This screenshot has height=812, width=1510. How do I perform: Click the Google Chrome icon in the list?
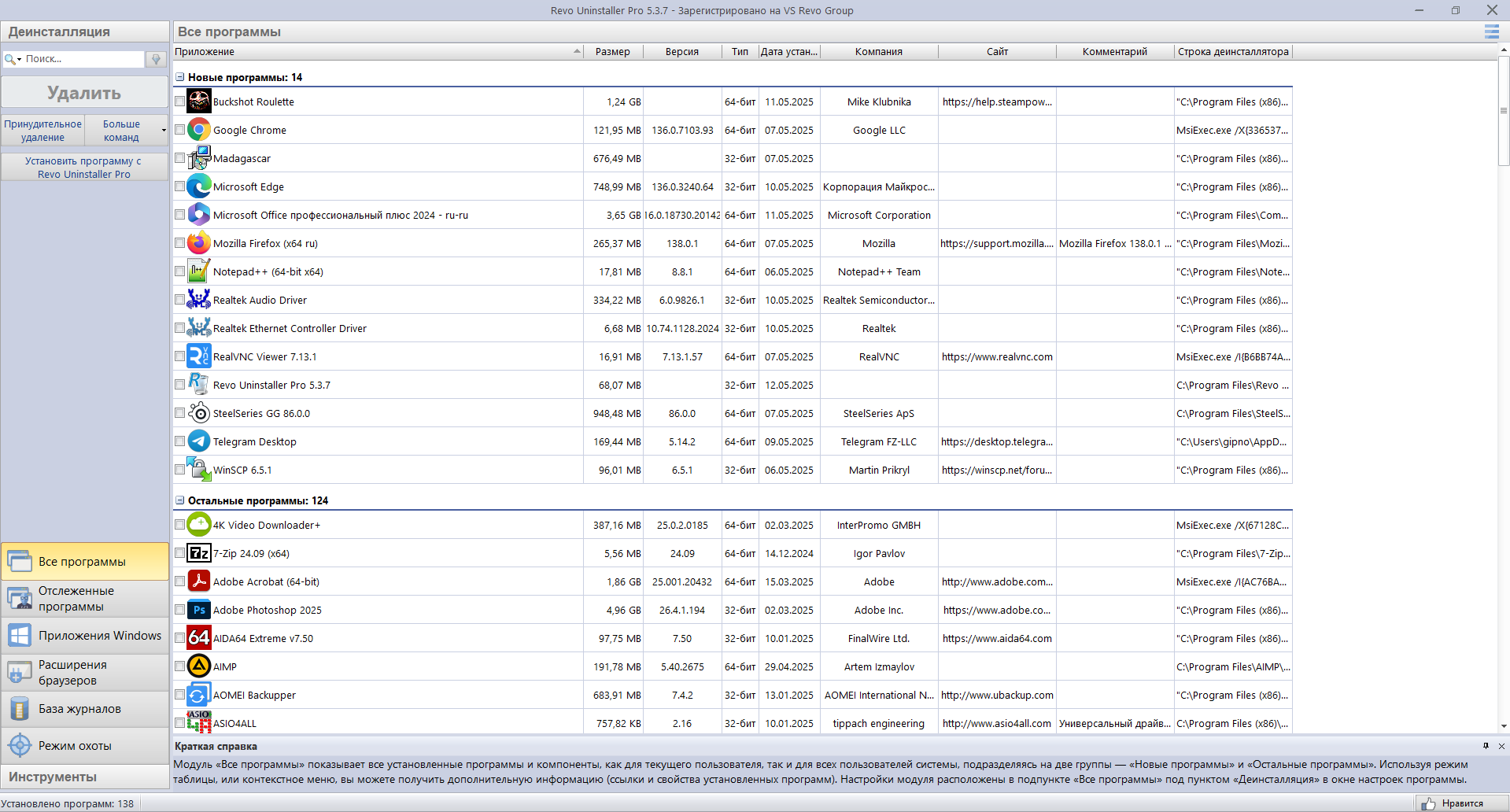pyautogui.click(x=199, y=130)
